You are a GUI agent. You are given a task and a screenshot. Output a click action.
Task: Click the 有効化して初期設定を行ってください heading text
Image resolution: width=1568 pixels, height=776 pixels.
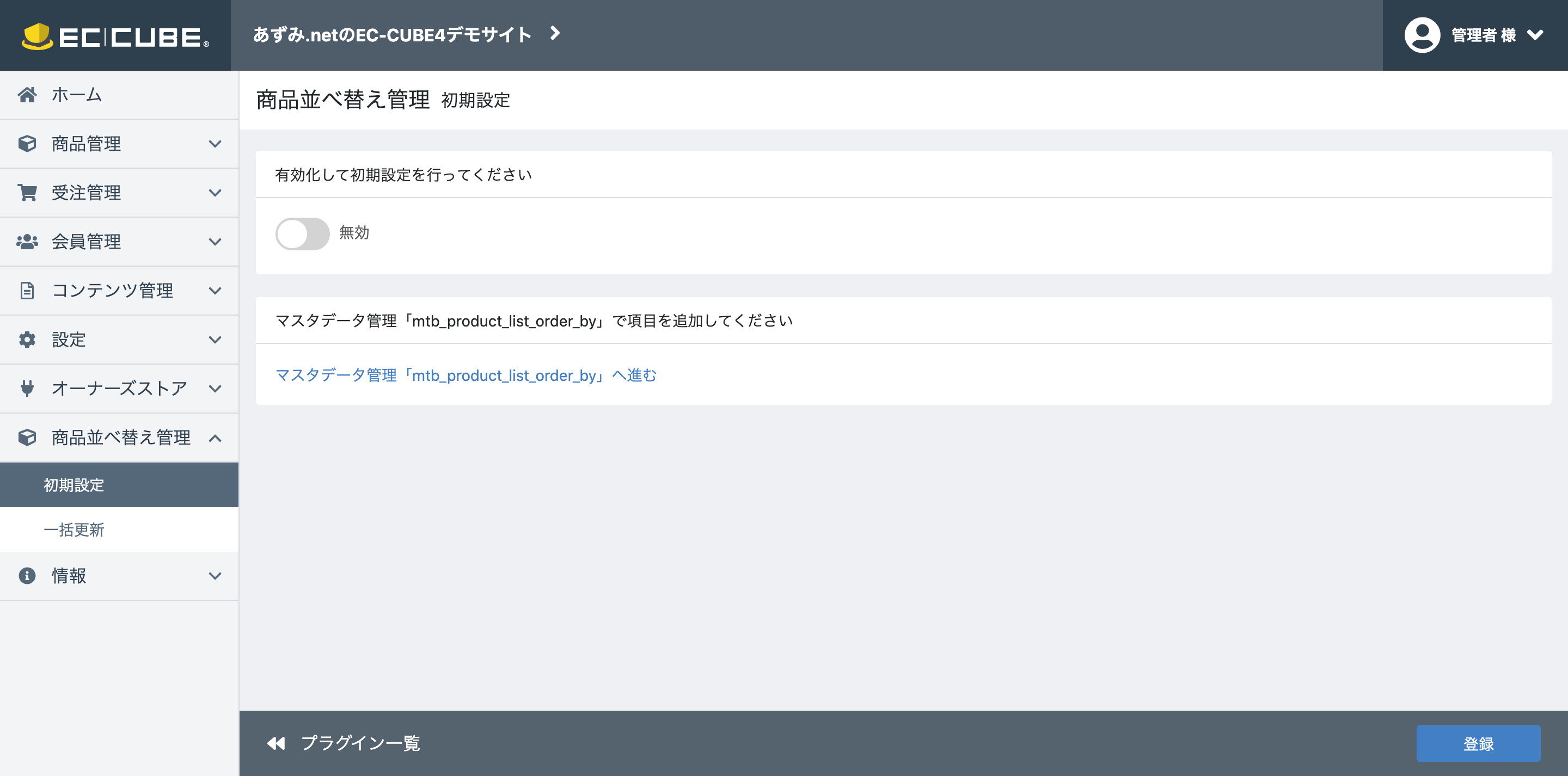403,175
